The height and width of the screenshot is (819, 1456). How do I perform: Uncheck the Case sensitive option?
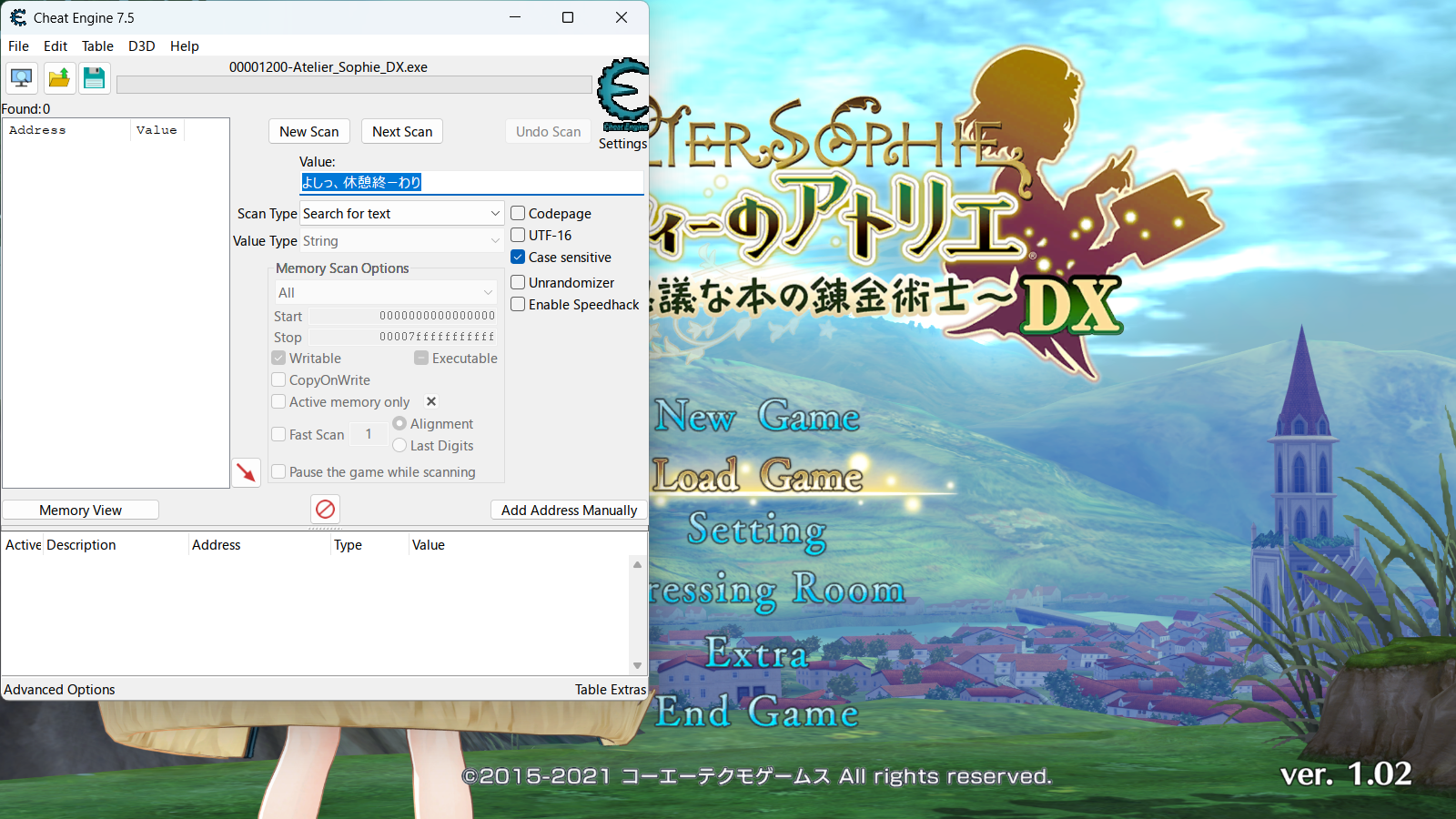point(518,257)
